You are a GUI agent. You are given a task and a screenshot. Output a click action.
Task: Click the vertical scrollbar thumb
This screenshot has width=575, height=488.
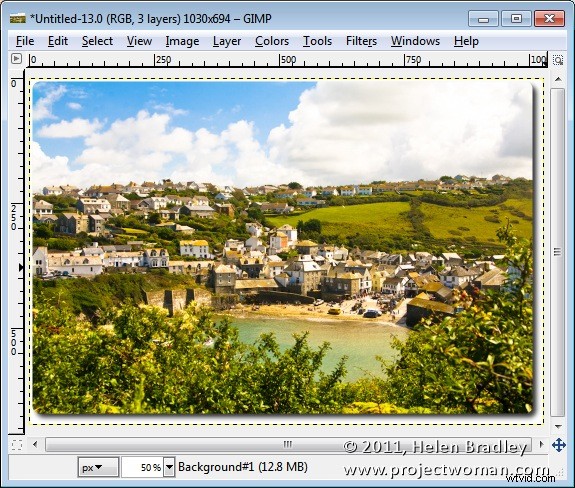[558, 252]
